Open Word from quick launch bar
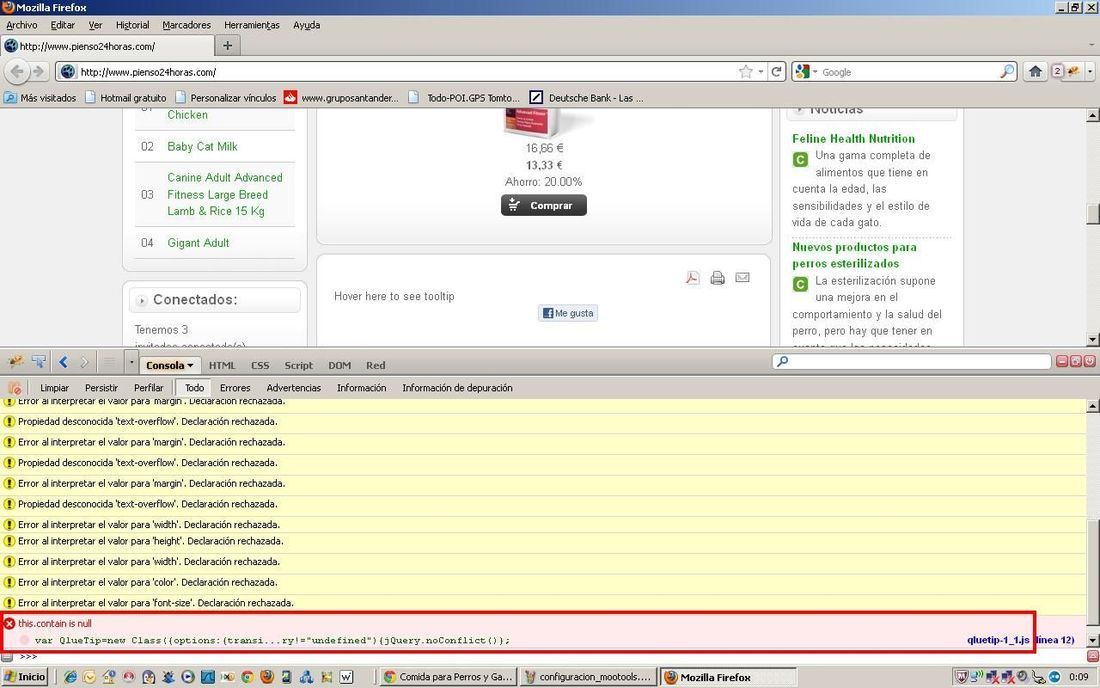 [346, 677]
